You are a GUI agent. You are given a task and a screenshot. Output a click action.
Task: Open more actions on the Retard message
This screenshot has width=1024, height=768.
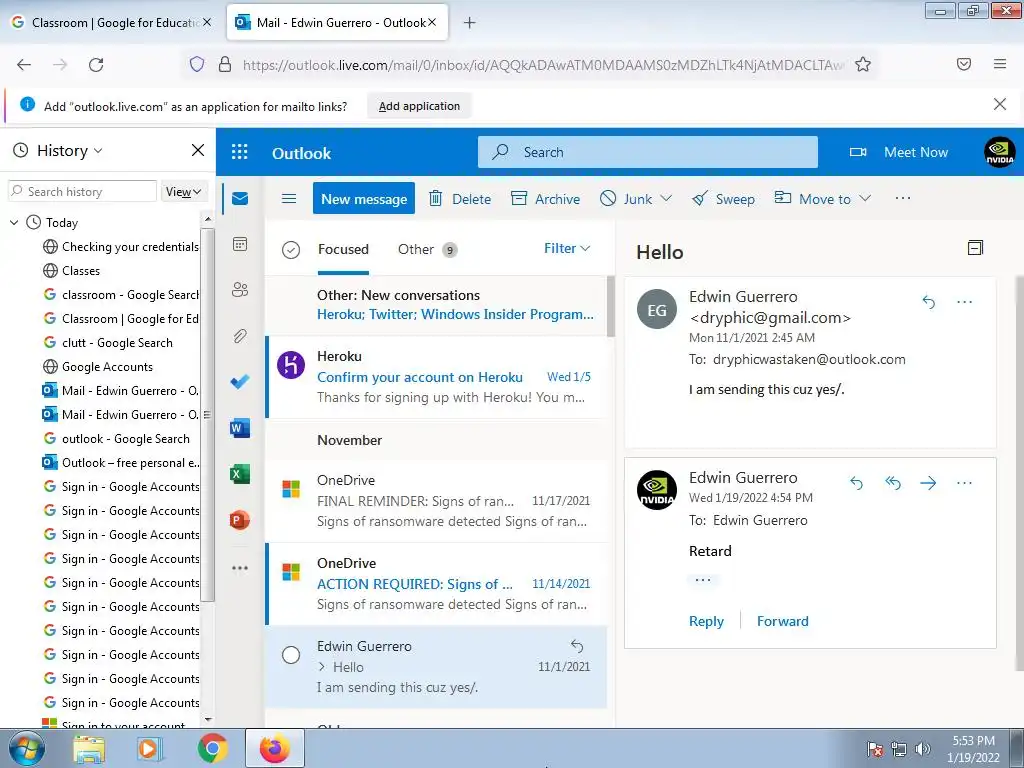tap(964, 483)
